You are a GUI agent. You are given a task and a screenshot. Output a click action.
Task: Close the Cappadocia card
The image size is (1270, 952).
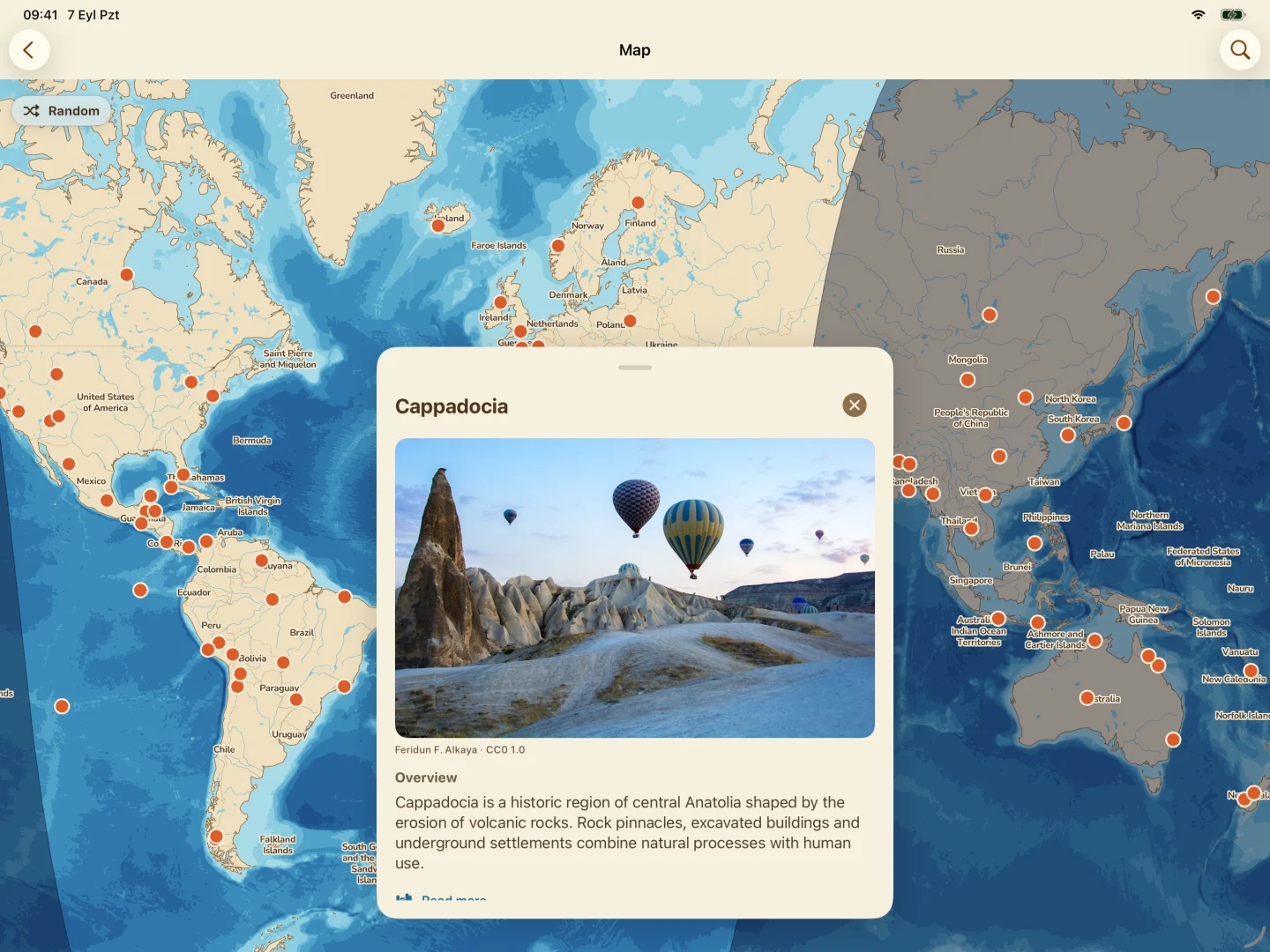854,405
